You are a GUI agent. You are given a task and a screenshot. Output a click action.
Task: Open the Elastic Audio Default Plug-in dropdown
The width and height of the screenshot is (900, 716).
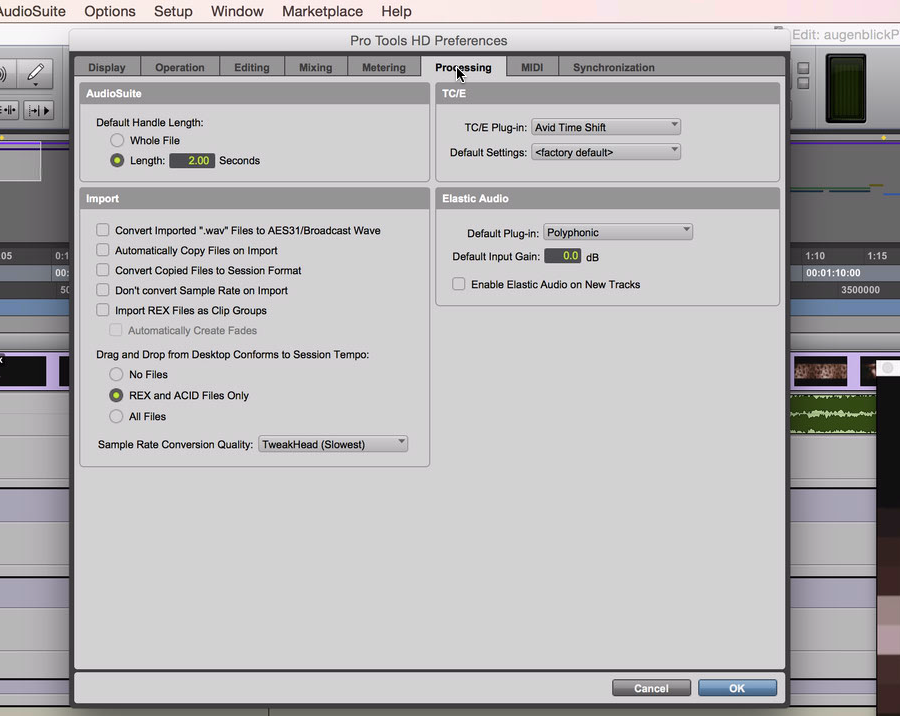pos(618,233)
